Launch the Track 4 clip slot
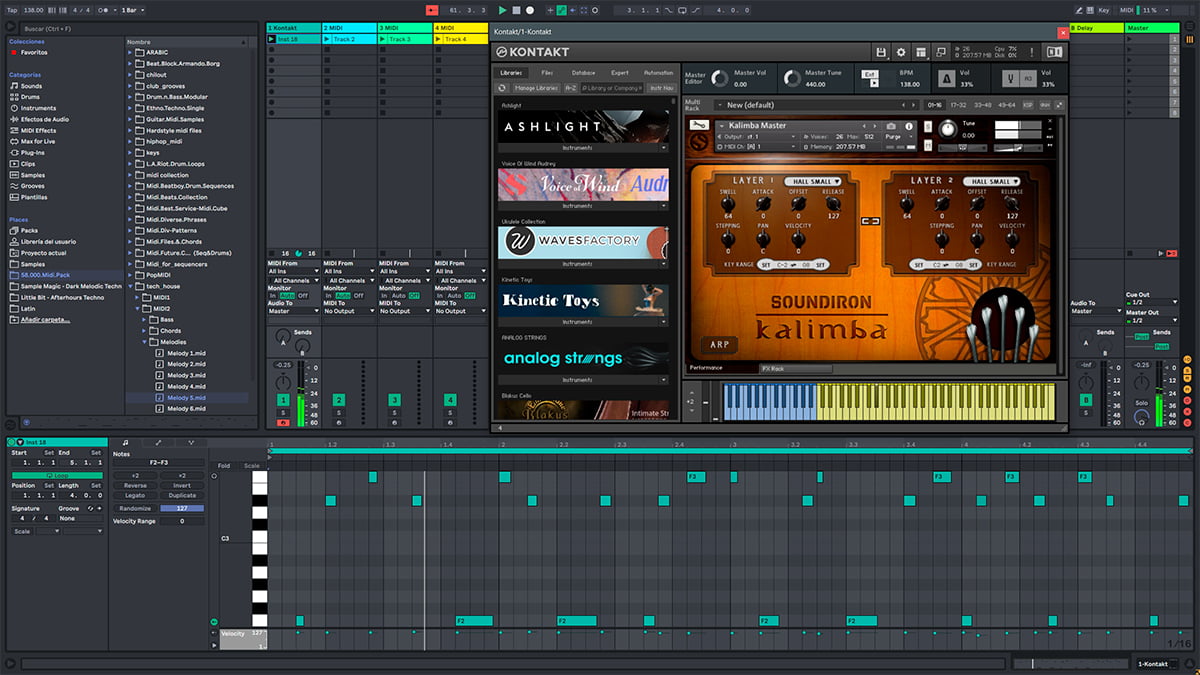Viewport: 1200px width, 675px height. point(439,39)
